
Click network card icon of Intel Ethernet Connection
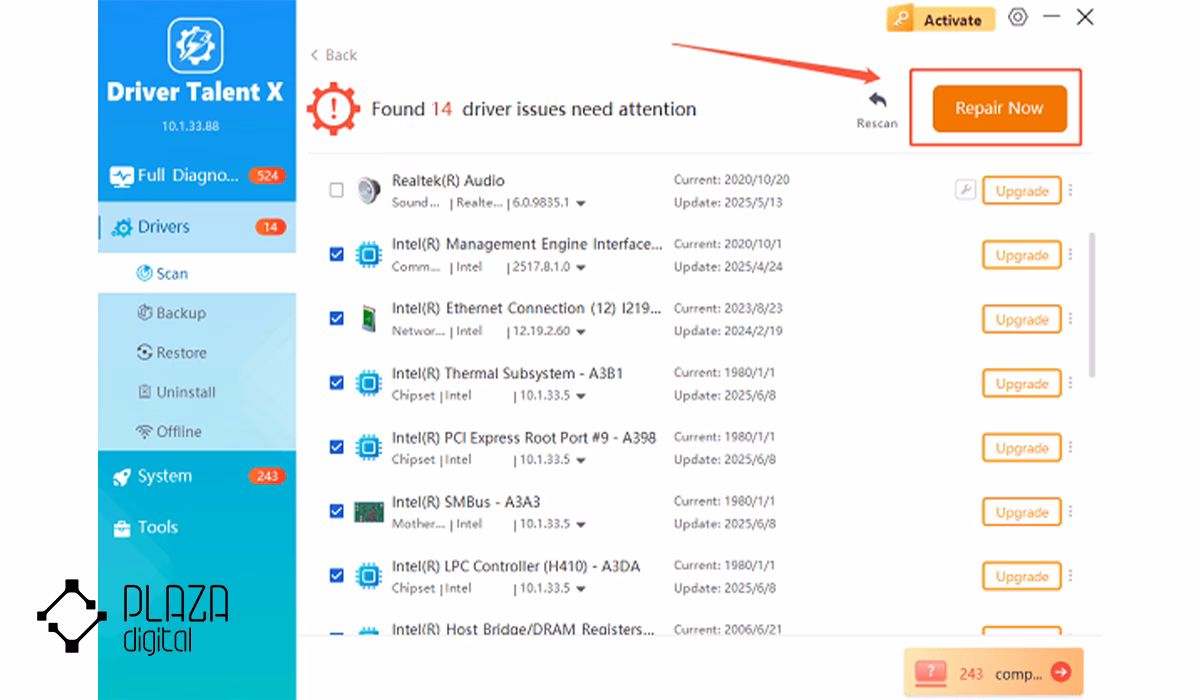coord(369,318)
